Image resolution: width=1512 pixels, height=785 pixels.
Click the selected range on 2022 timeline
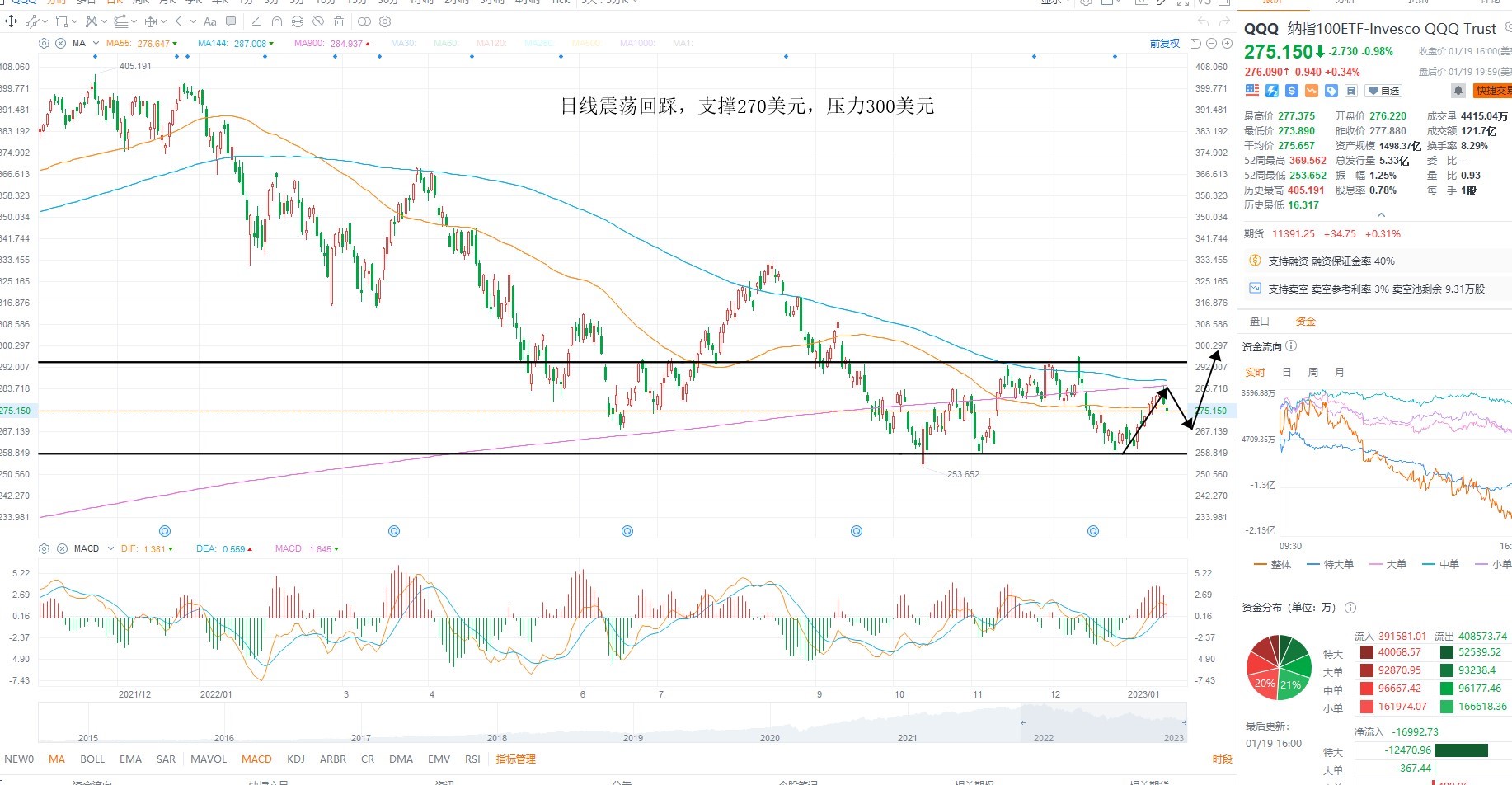1103,722
